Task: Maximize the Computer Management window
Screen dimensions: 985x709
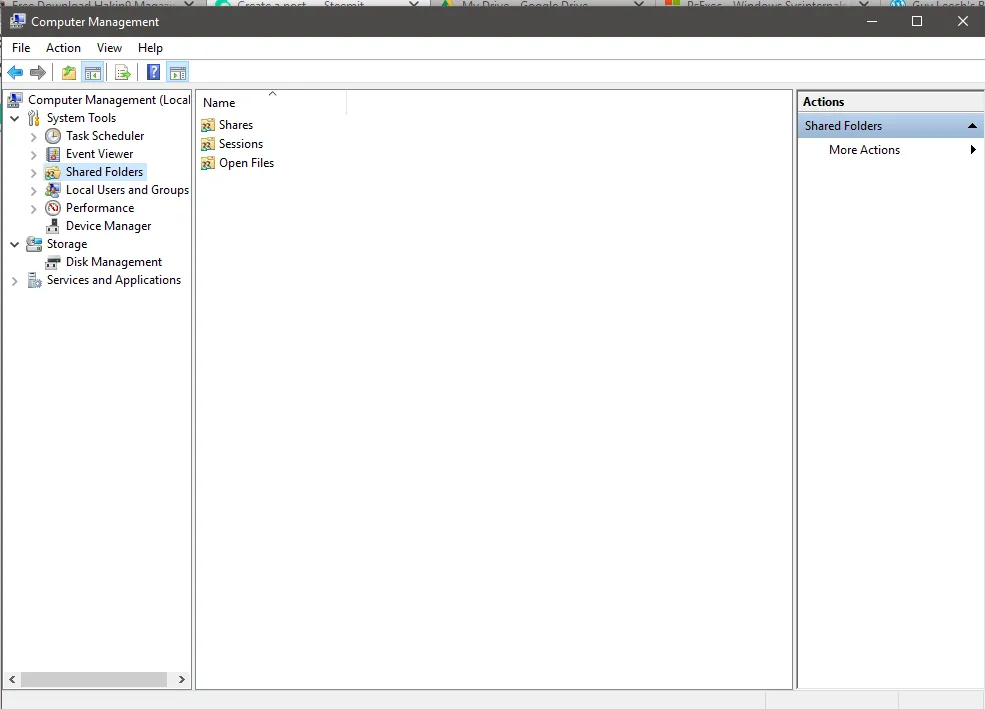Action: [917, 21]
